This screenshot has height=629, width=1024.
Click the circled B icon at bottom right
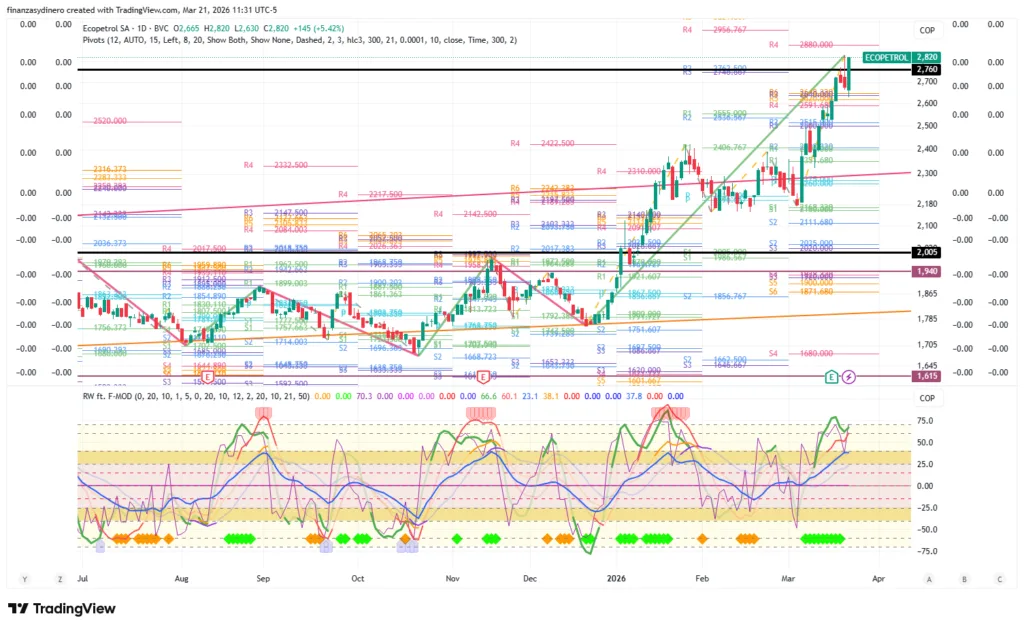(964, 579)
